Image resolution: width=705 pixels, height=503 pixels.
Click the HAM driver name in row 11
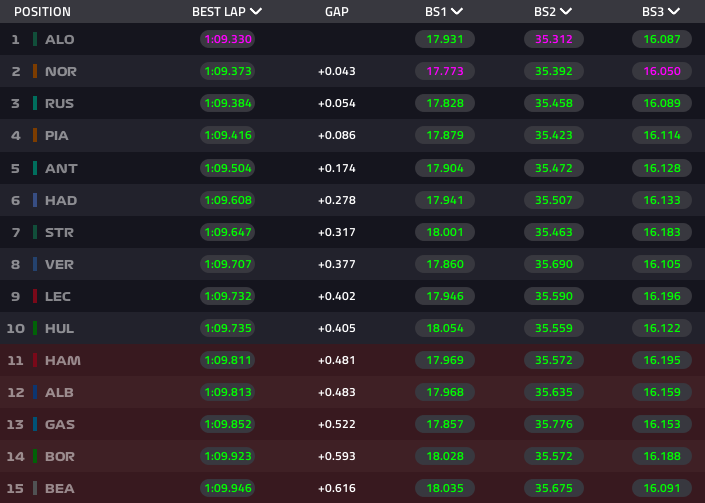pos(61,360)
